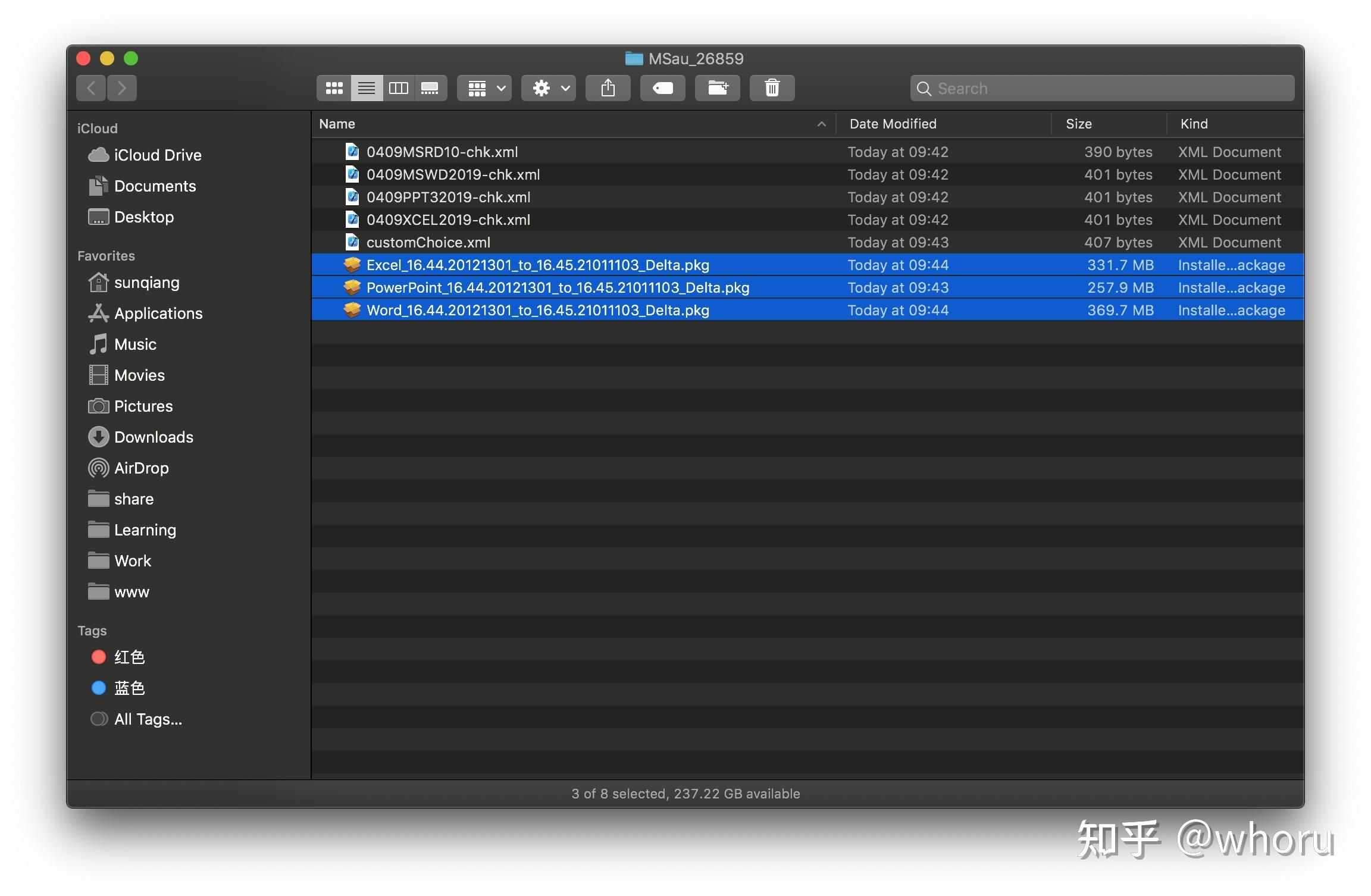Open Documents in the sidebar
This screenshot has width=1371, height=896.
[142, 186]
